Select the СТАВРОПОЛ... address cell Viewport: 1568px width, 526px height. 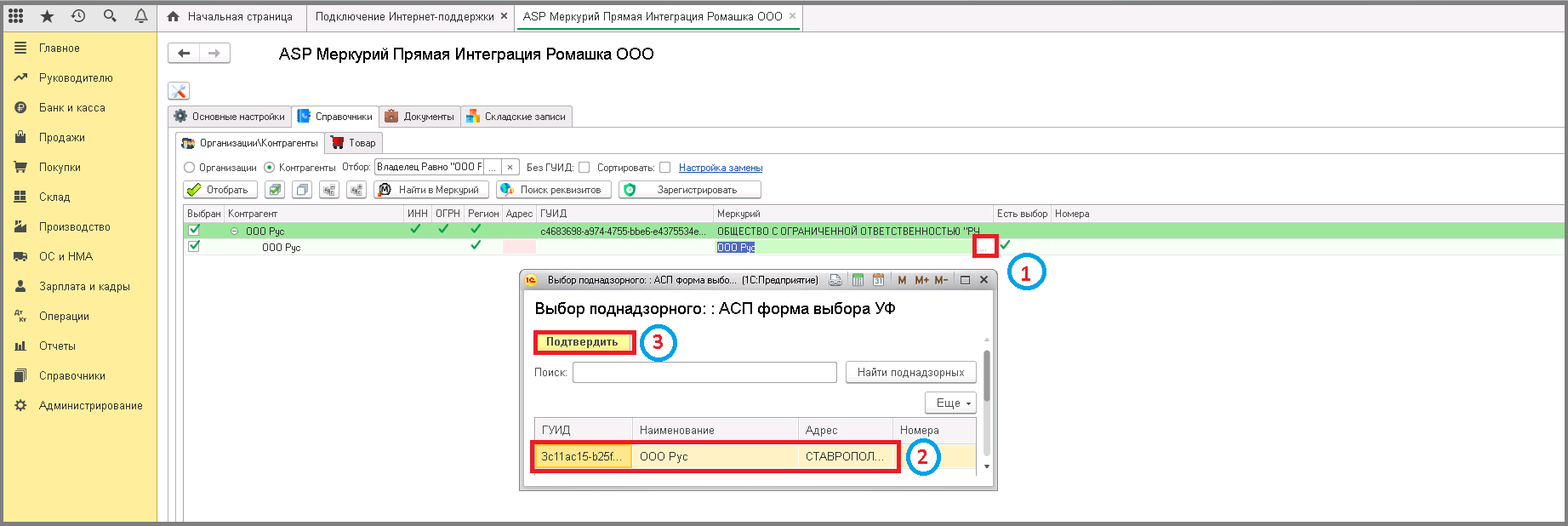click(x=846, y=456)
